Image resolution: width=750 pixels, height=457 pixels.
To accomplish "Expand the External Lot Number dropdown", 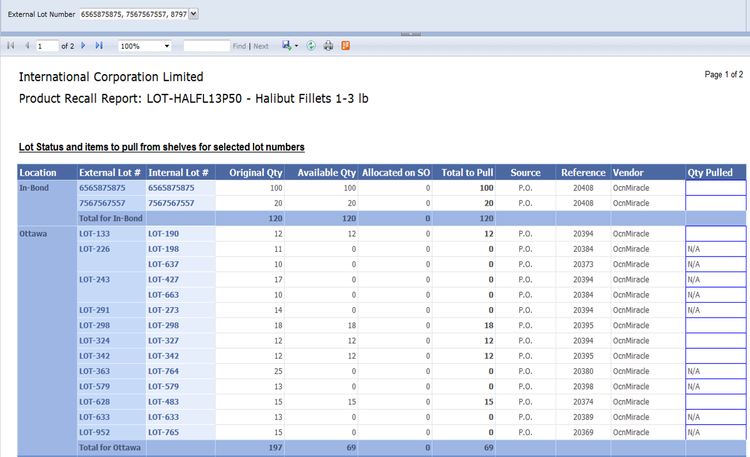I will pyautogui.click(x=193, y=14).
